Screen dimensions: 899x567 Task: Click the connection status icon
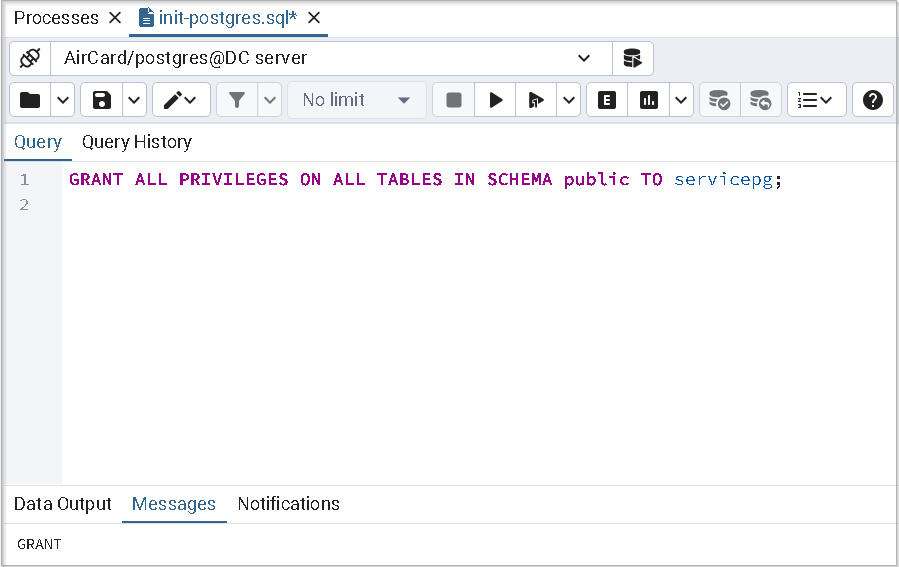pyautogui.click(x=29, y=58)
